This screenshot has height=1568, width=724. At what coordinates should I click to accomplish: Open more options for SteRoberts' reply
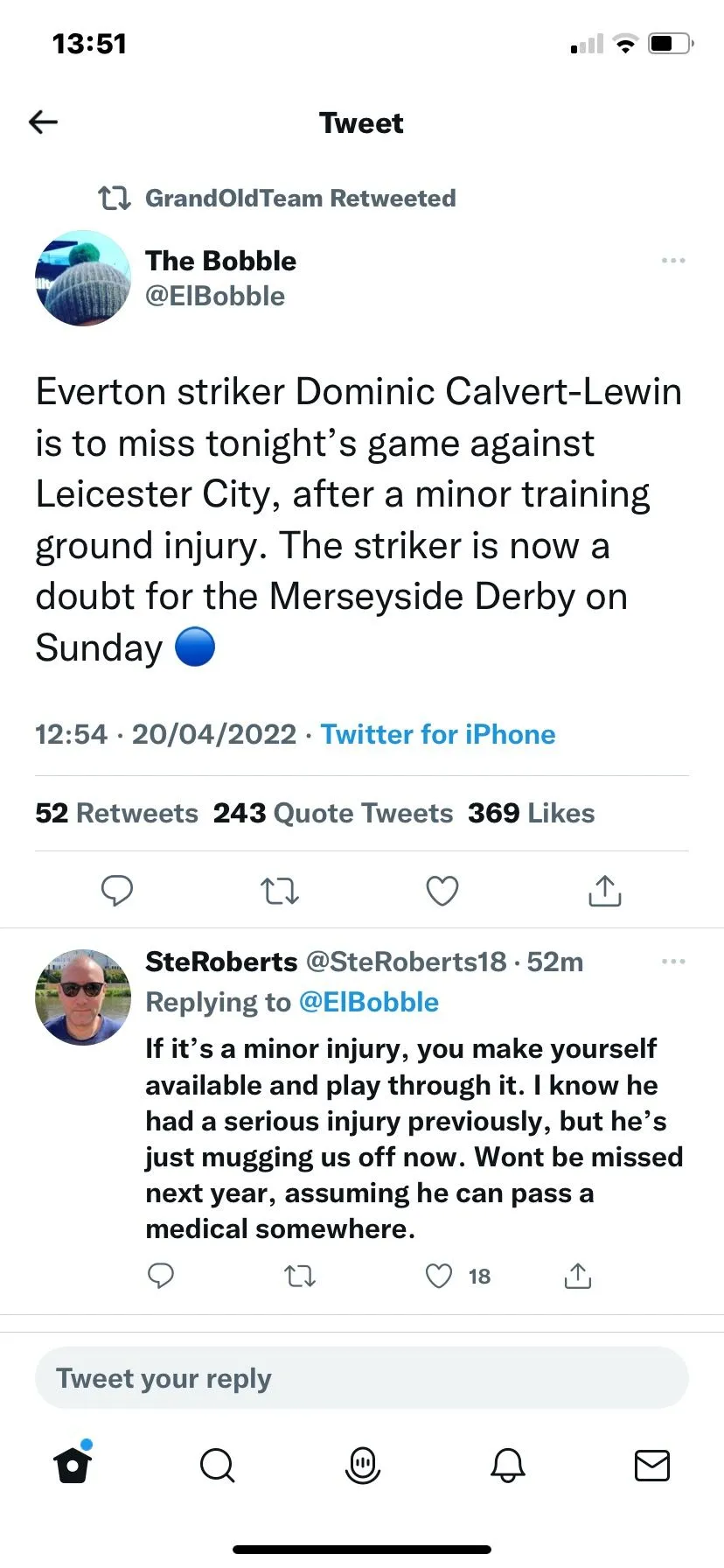(673, 962)
